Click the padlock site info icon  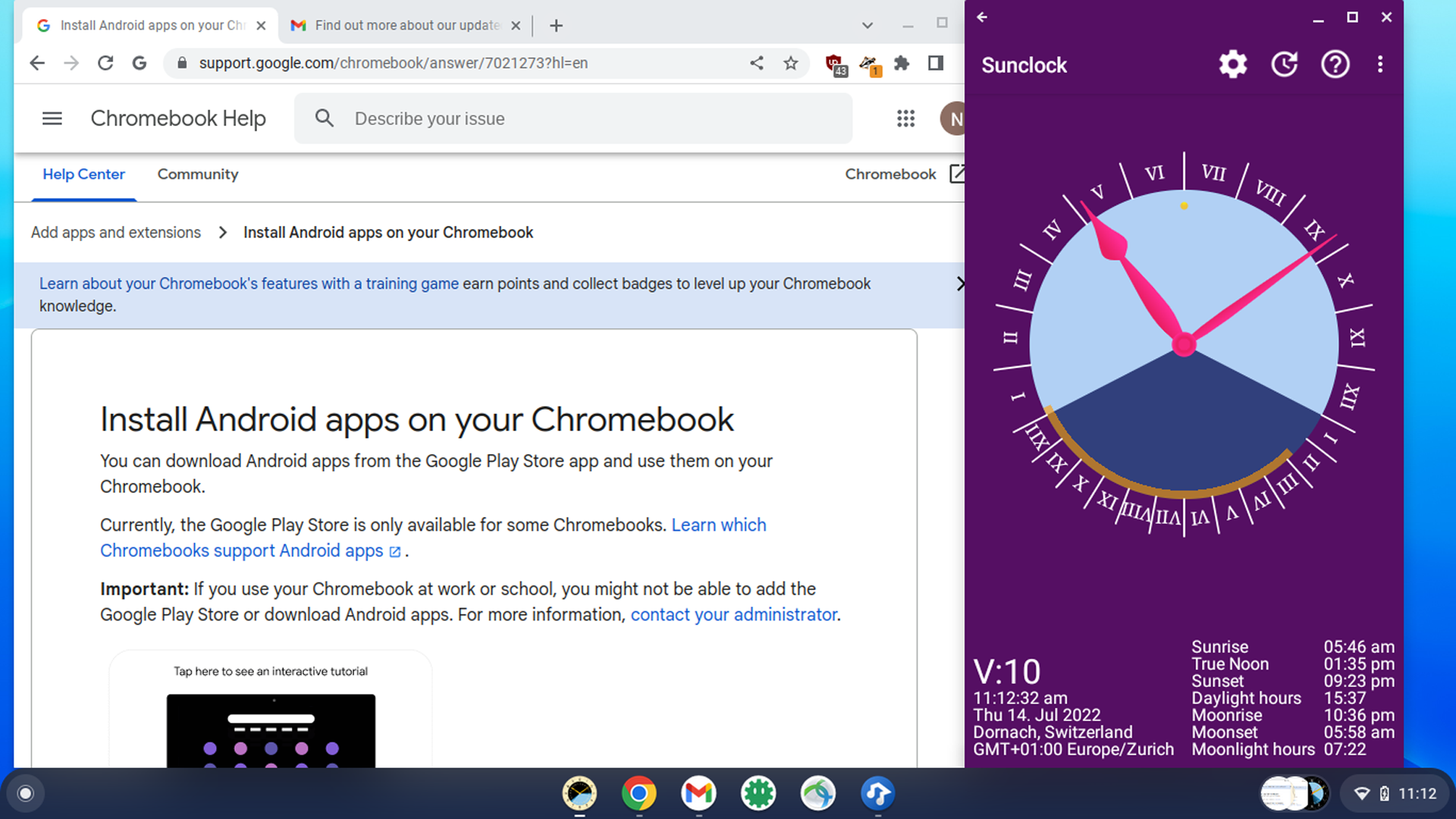182,63
